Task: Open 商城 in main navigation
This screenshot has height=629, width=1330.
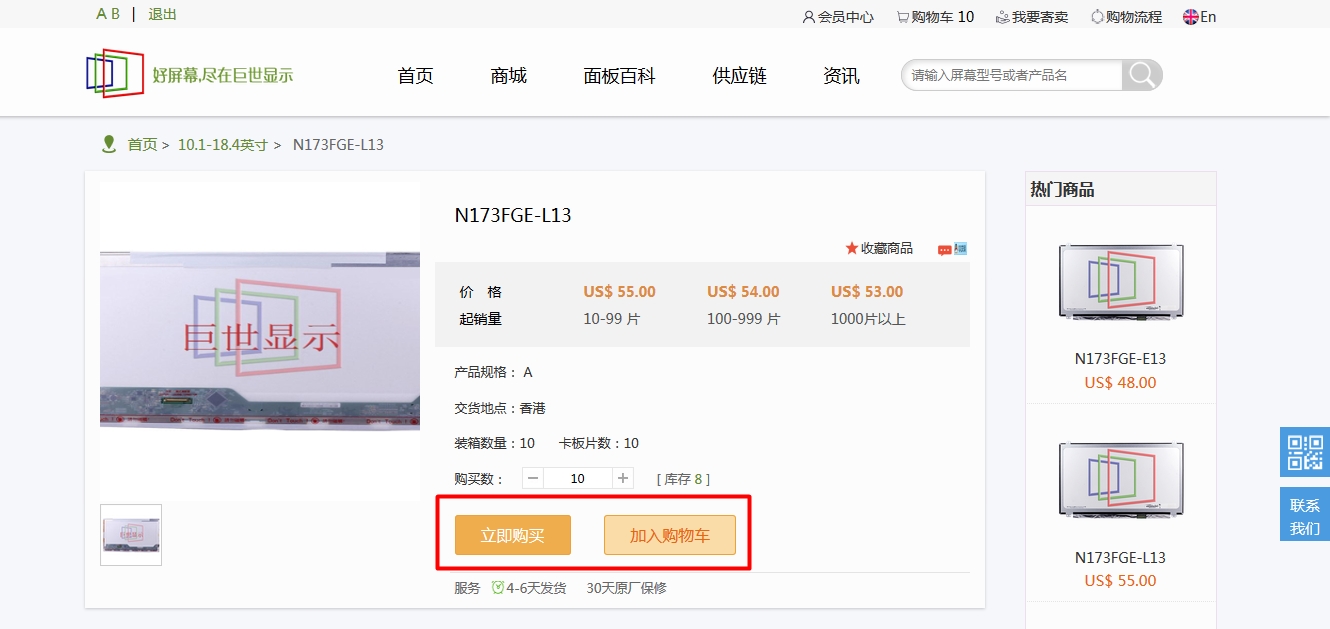Action: click(x=508, y=75)
